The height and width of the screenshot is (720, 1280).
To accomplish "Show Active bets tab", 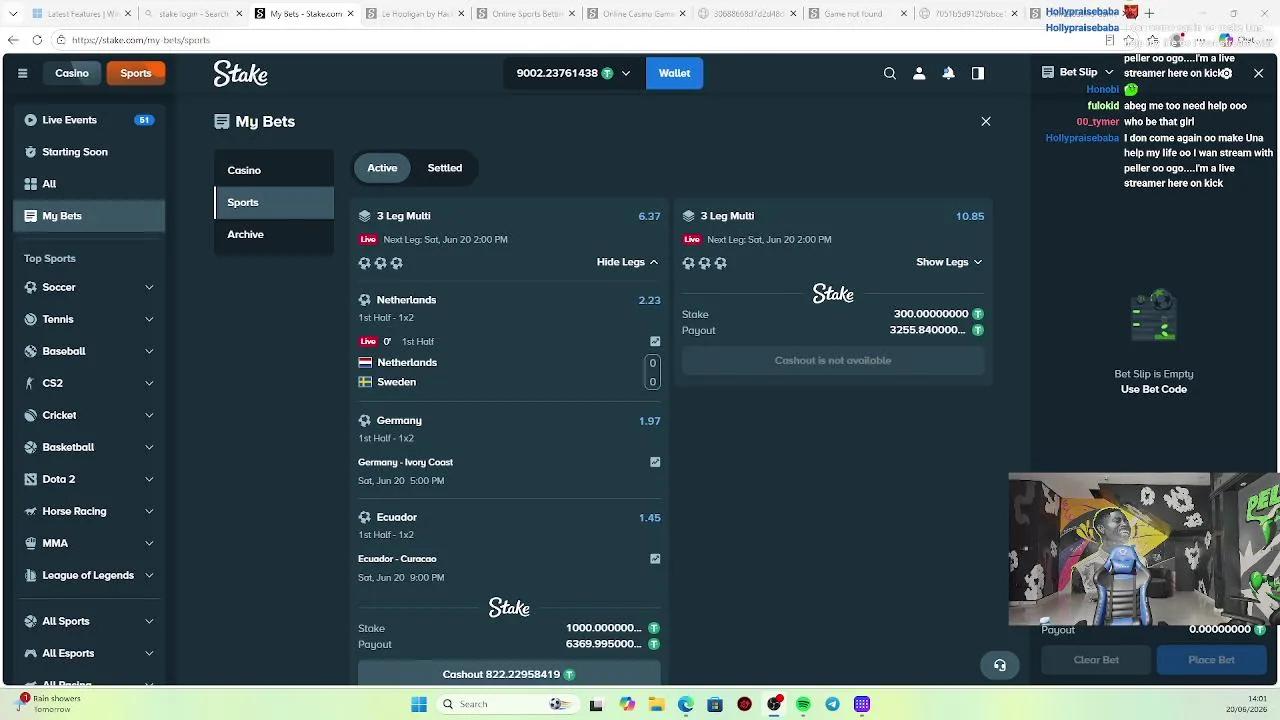I will click(x=382, y=168).
